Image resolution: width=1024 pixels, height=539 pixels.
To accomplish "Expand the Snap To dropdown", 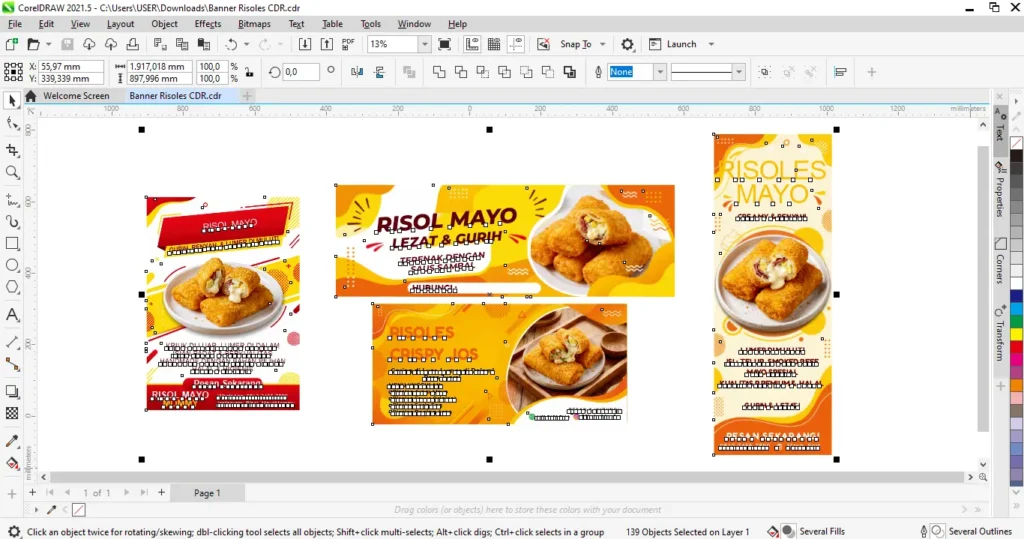I will tap(603, 44).
